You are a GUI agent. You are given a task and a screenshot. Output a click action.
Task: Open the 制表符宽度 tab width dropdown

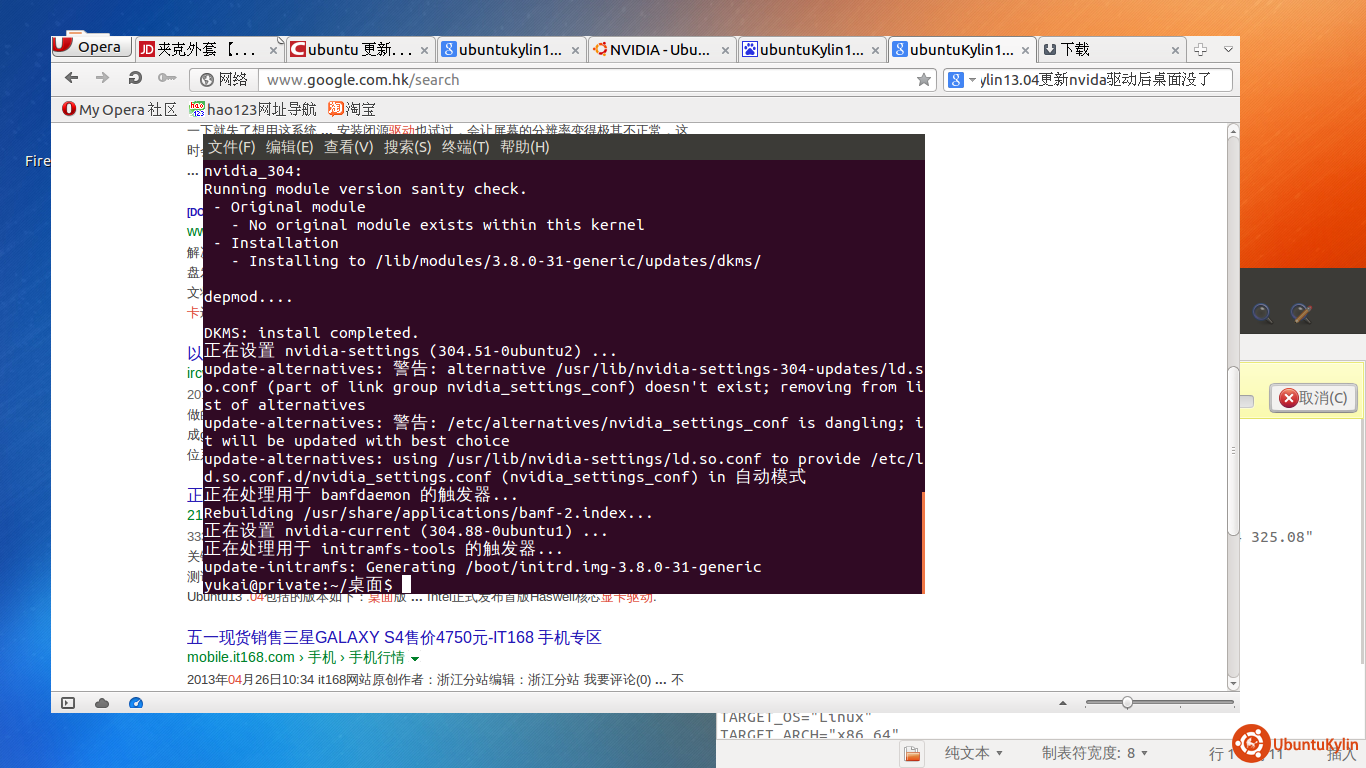pos(1094,753)
